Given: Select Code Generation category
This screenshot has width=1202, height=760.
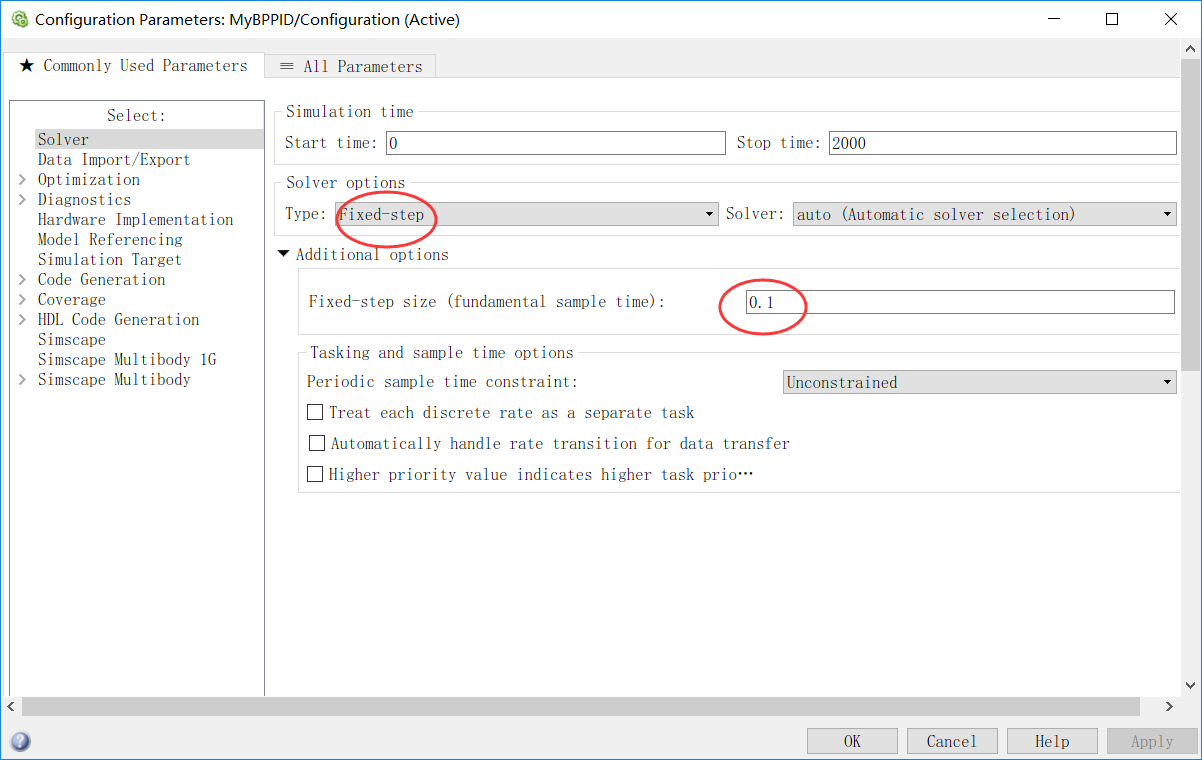Looking at the screenshot, I should coord(102,280).
